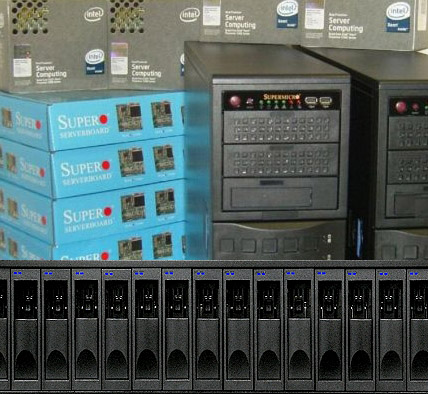Click the red dot of the topmost Super Serverboard logo
The height and width of the screenshot is (394, 428).
104,119
